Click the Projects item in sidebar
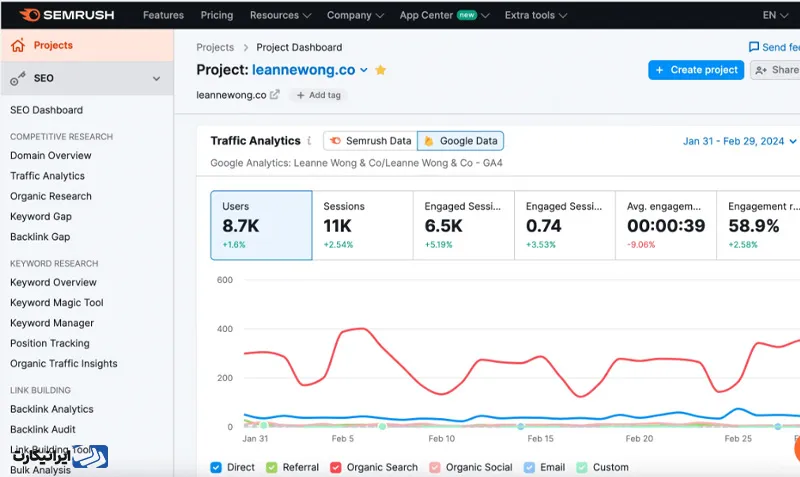The width and height of the screenshot is (800, 477). (x=87, y=45)
